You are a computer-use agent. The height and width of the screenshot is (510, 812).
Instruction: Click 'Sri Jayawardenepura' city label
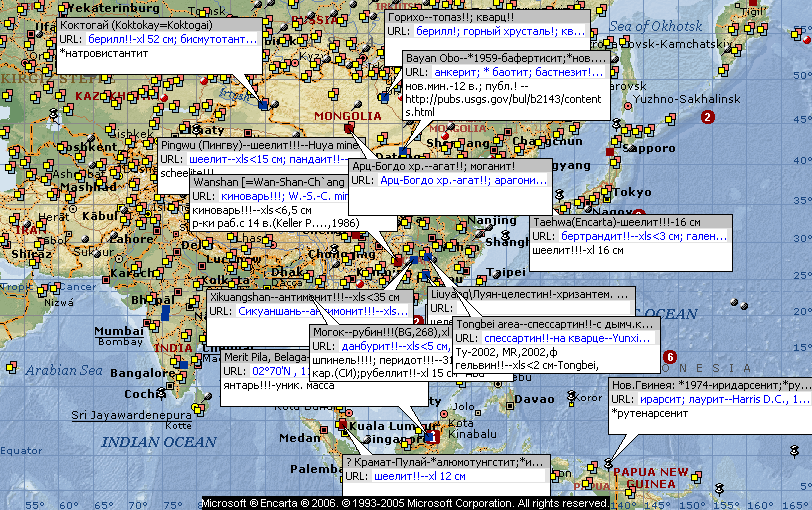pos(132,415)
